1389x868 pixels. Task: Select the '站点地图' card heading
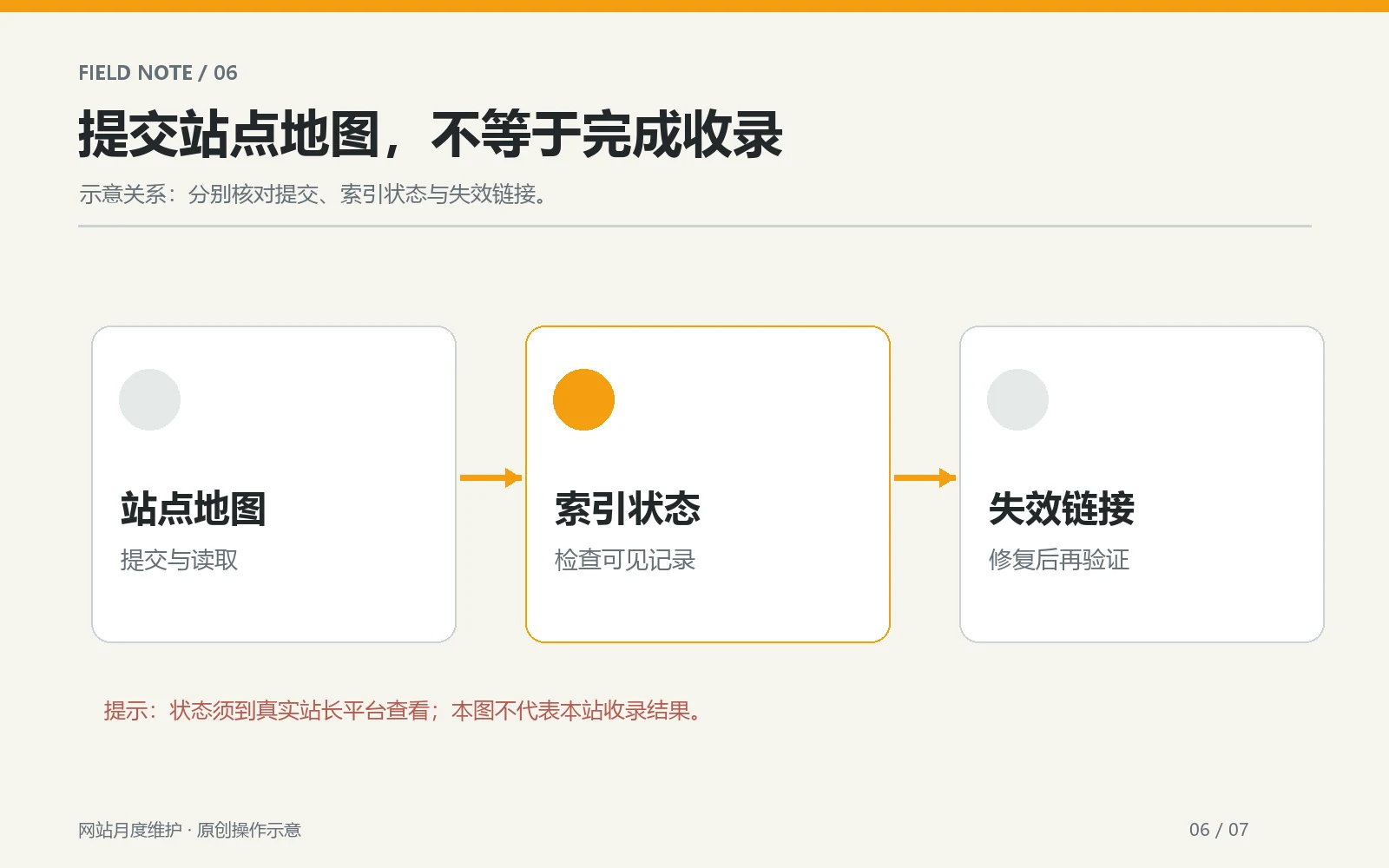pos(193,509)
